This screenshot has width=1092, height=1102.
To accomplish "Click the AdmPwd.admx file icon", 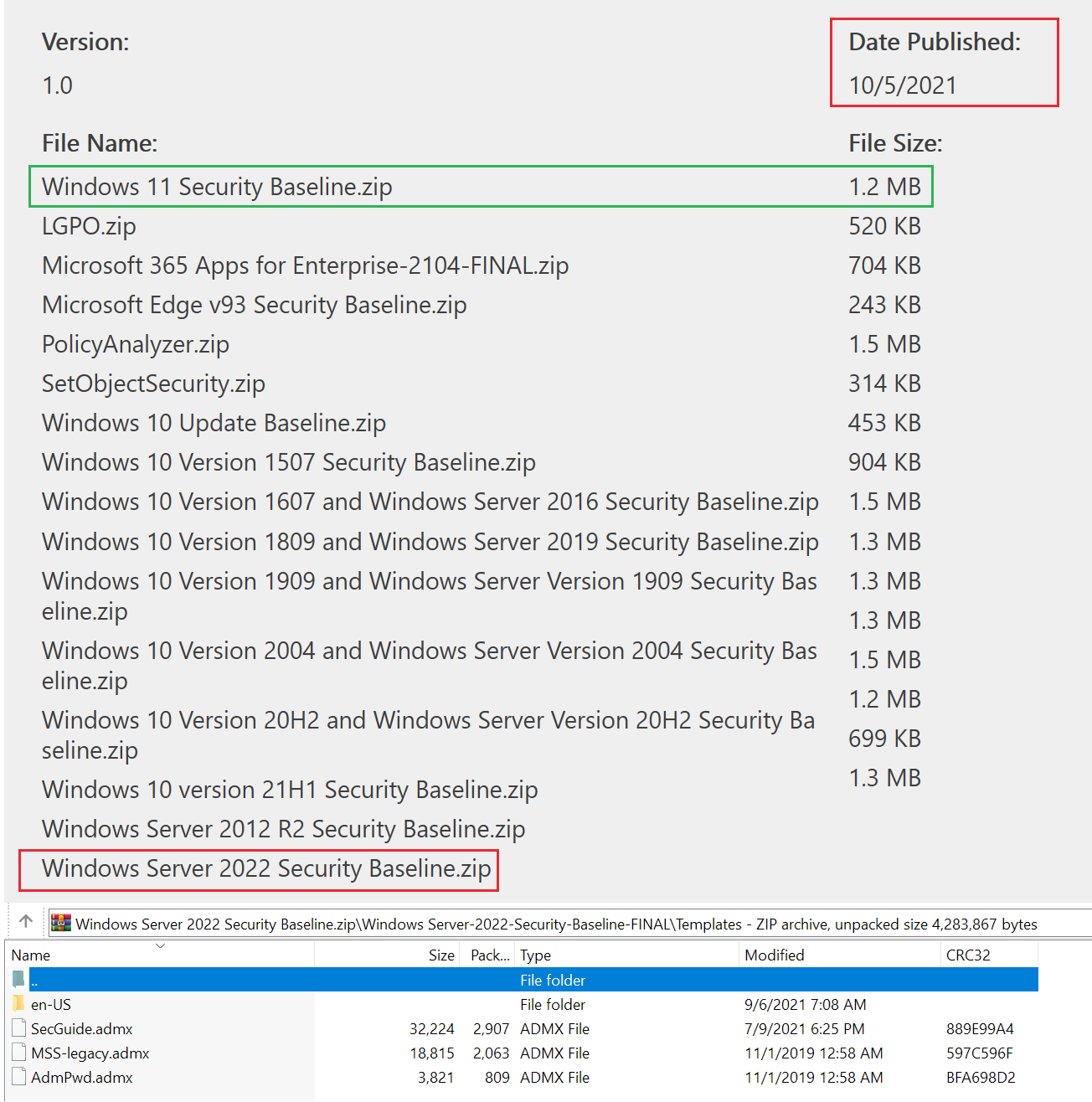I will click(x=19, y=1077).
